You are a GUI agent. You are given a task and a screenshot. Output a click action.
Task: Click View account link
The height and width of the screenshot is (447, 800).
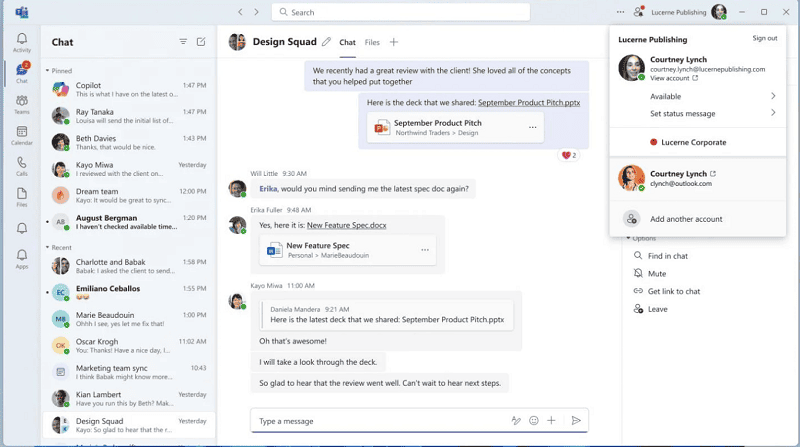click(x=674, y=78)
